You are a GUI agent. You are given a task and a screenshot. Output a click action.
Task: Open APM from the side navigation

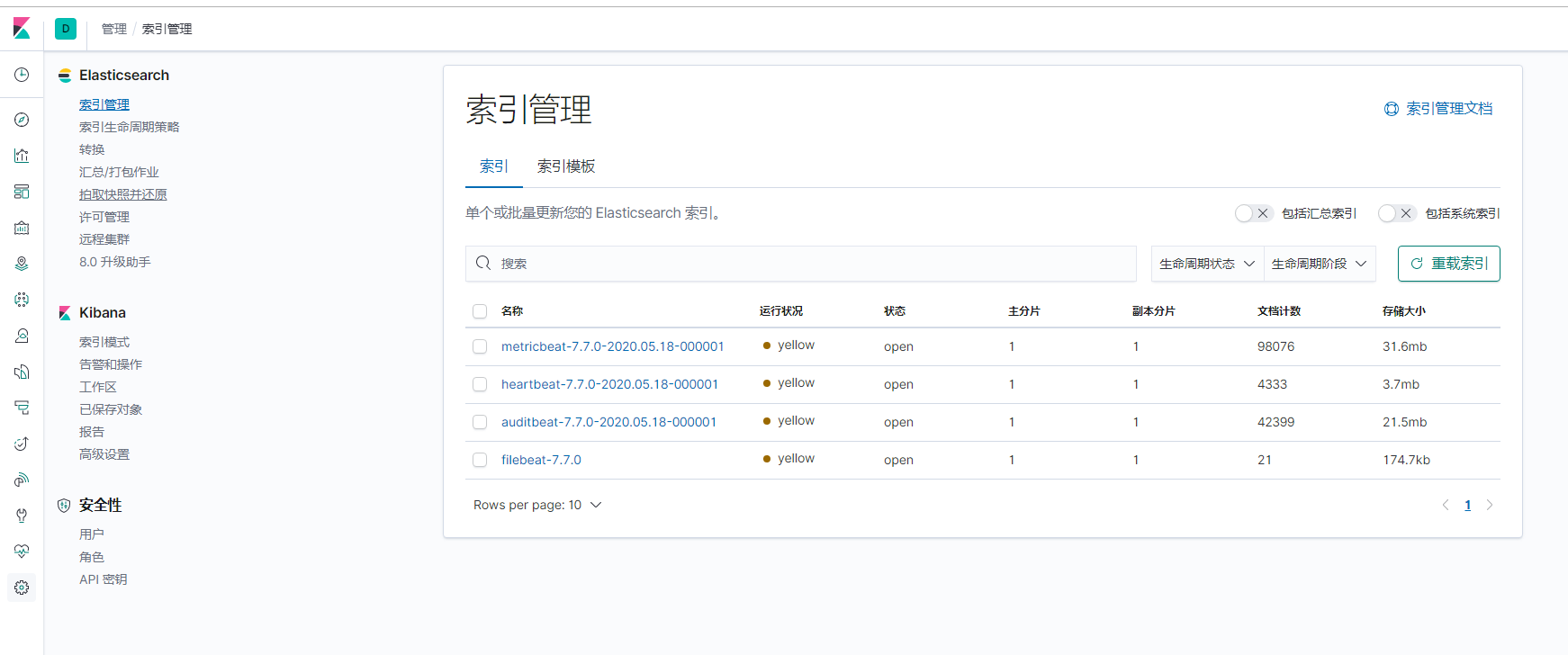22,408
